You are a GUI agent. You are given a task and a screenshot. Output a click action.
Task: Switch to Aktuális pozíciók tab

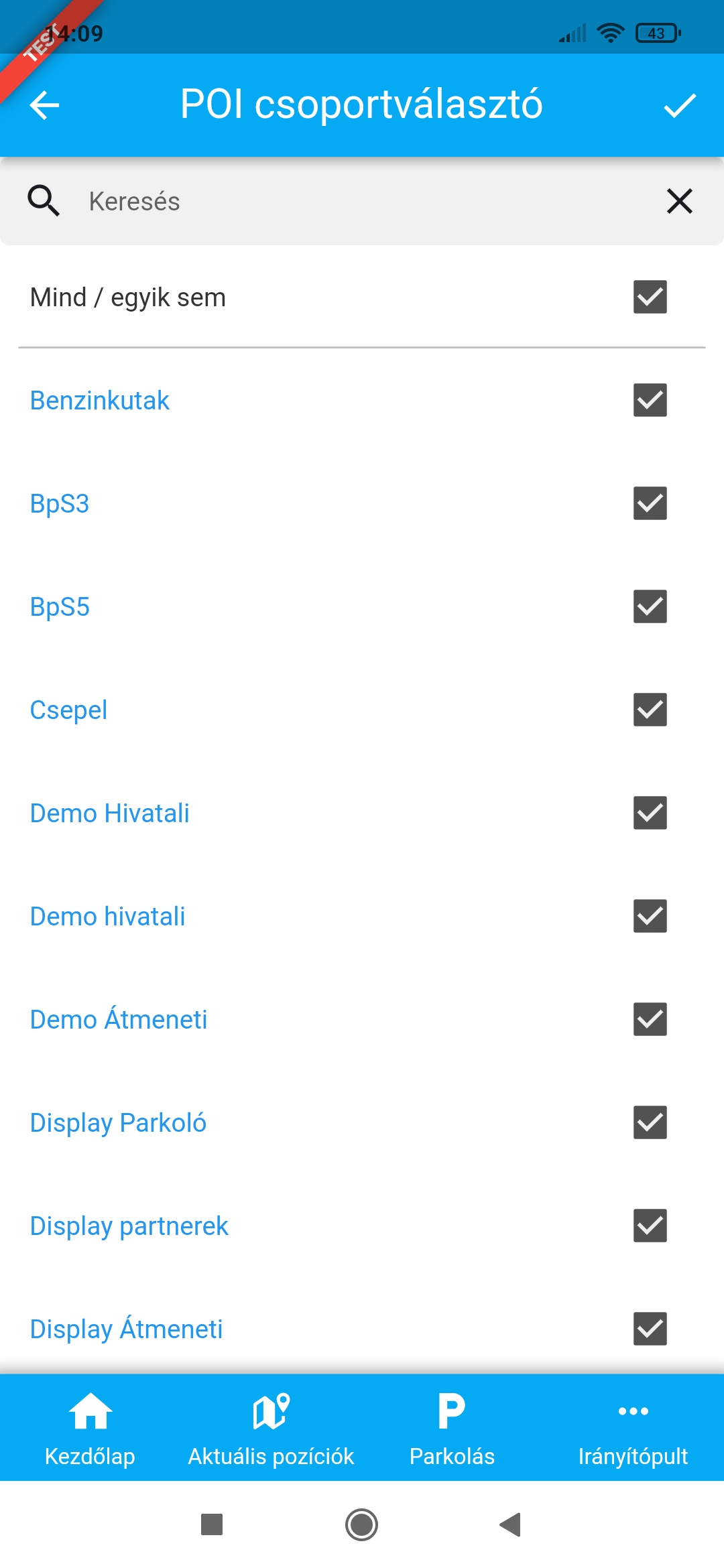pos(271,1428)
